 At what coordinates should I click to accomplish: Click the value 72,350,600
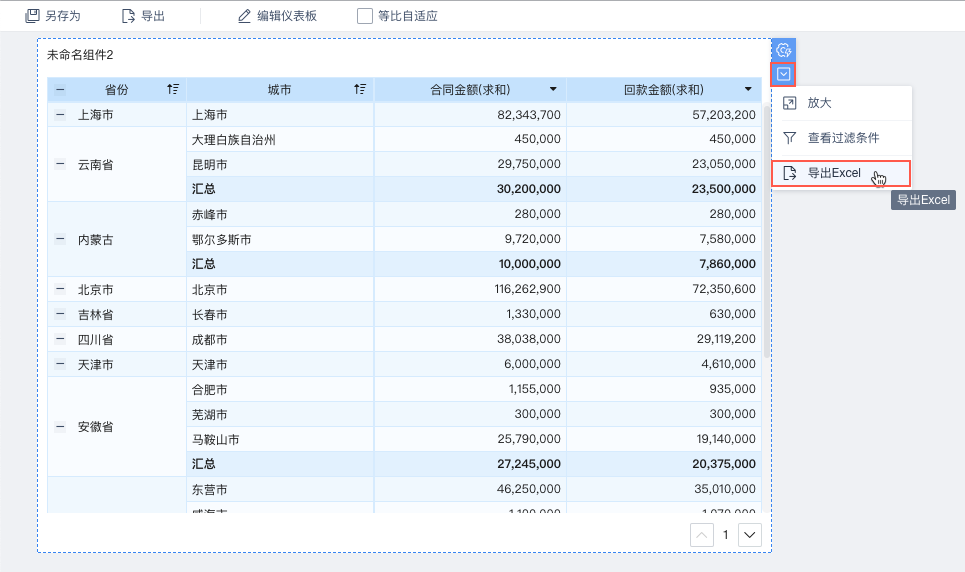[x=724, y=289]
